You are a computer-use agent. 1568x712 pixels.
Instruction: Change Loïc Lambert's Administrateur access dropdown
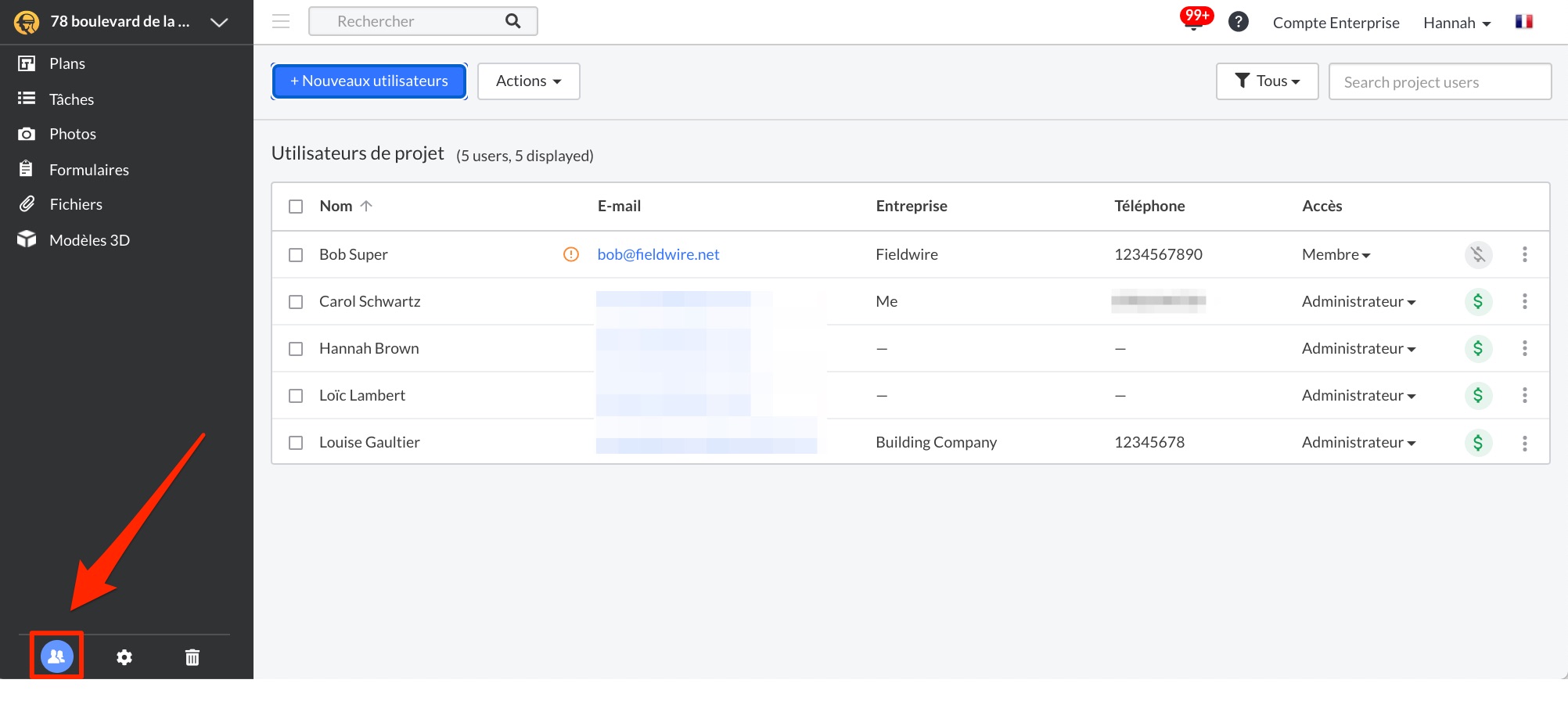pyautogui.click(x=1358, y=395)
